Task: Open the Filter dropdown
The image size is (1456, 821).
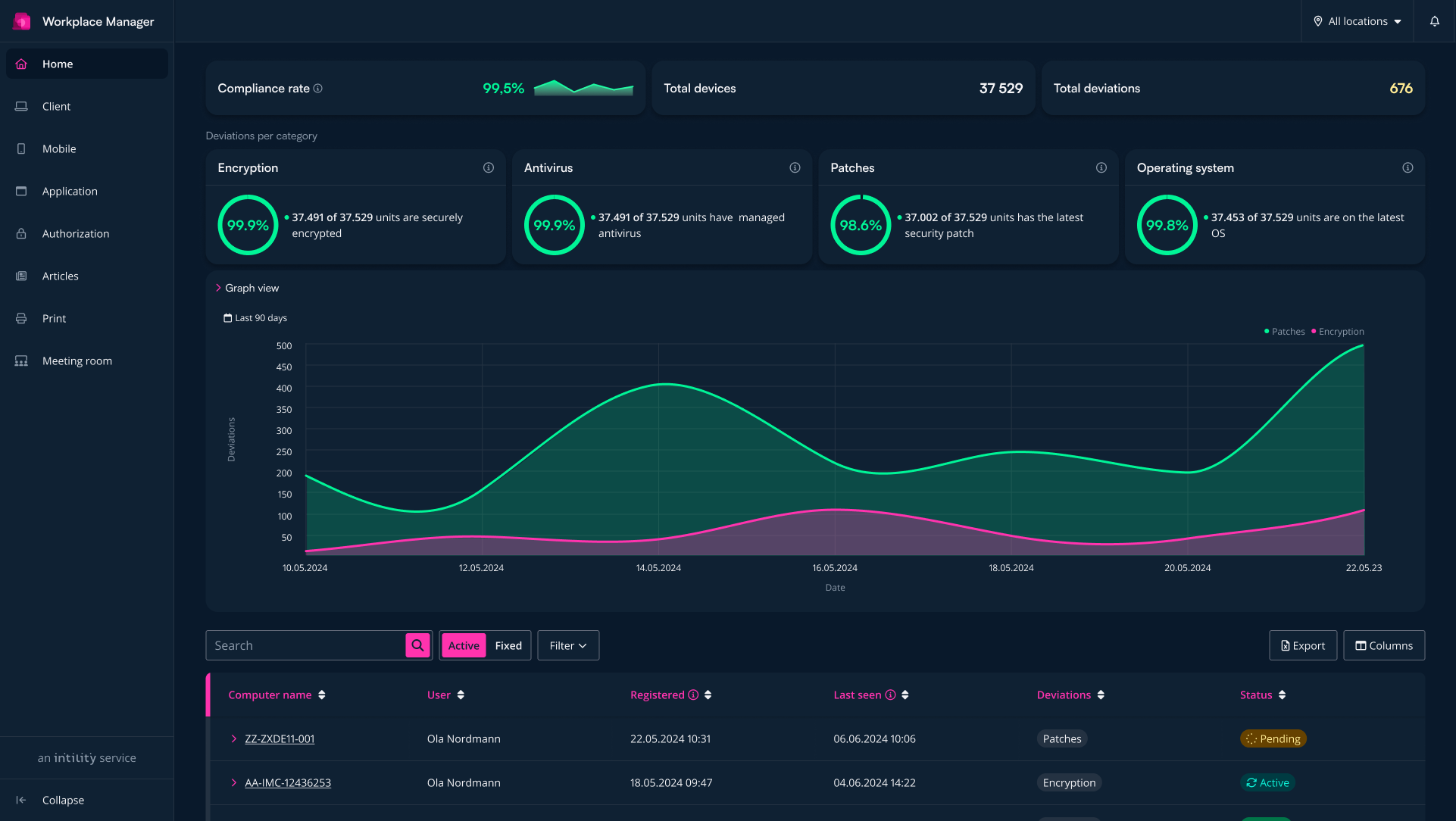Action: [568, 646]
